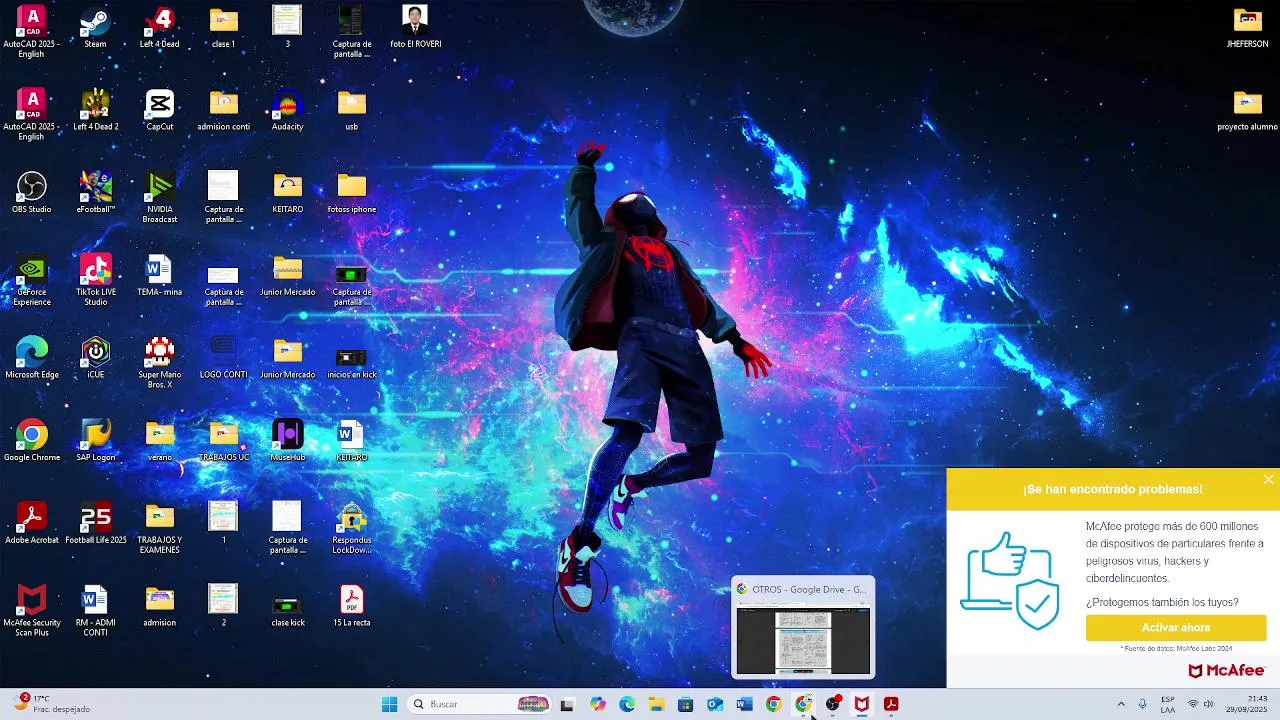Select the fotoss iphone folder
The image size is (1280, 720).
(x=351, y=192)
